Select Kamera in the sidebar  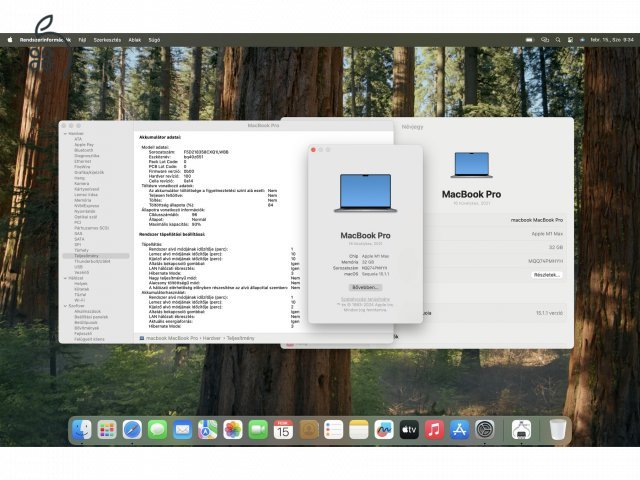(x=82, y=184)
